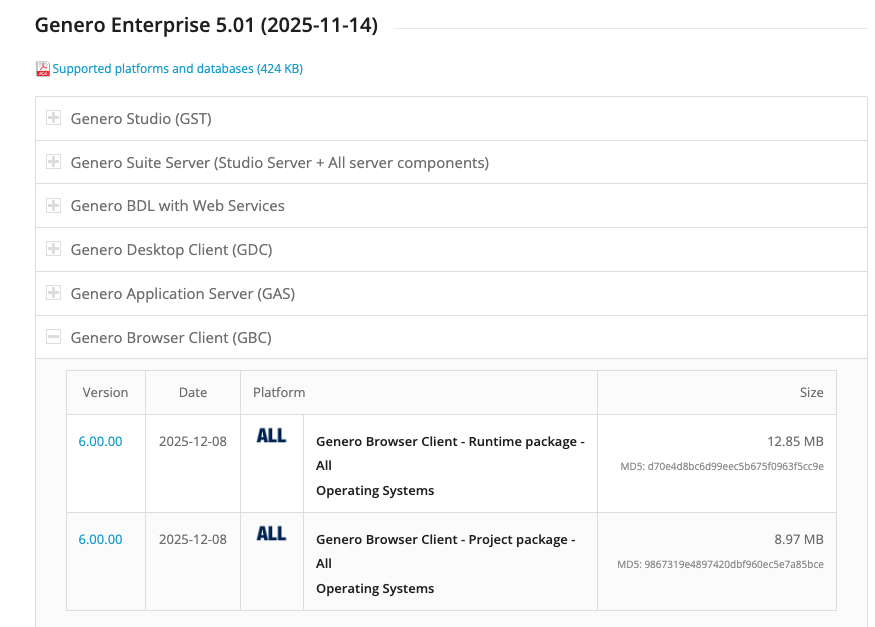This screenshot has height=627, width=875.
Task: Open Supported platforms and databases link
Action: point(177,69)
